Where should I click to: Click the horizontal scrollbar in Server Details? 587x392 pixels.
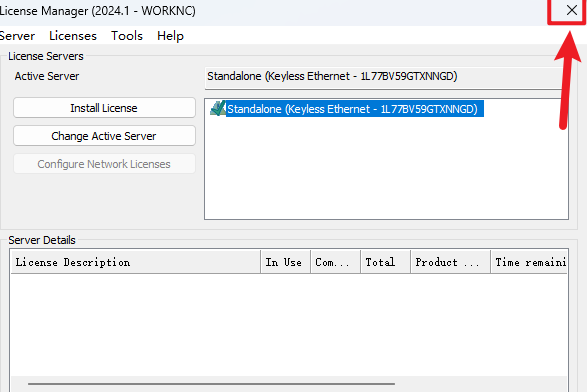[211, 383]
